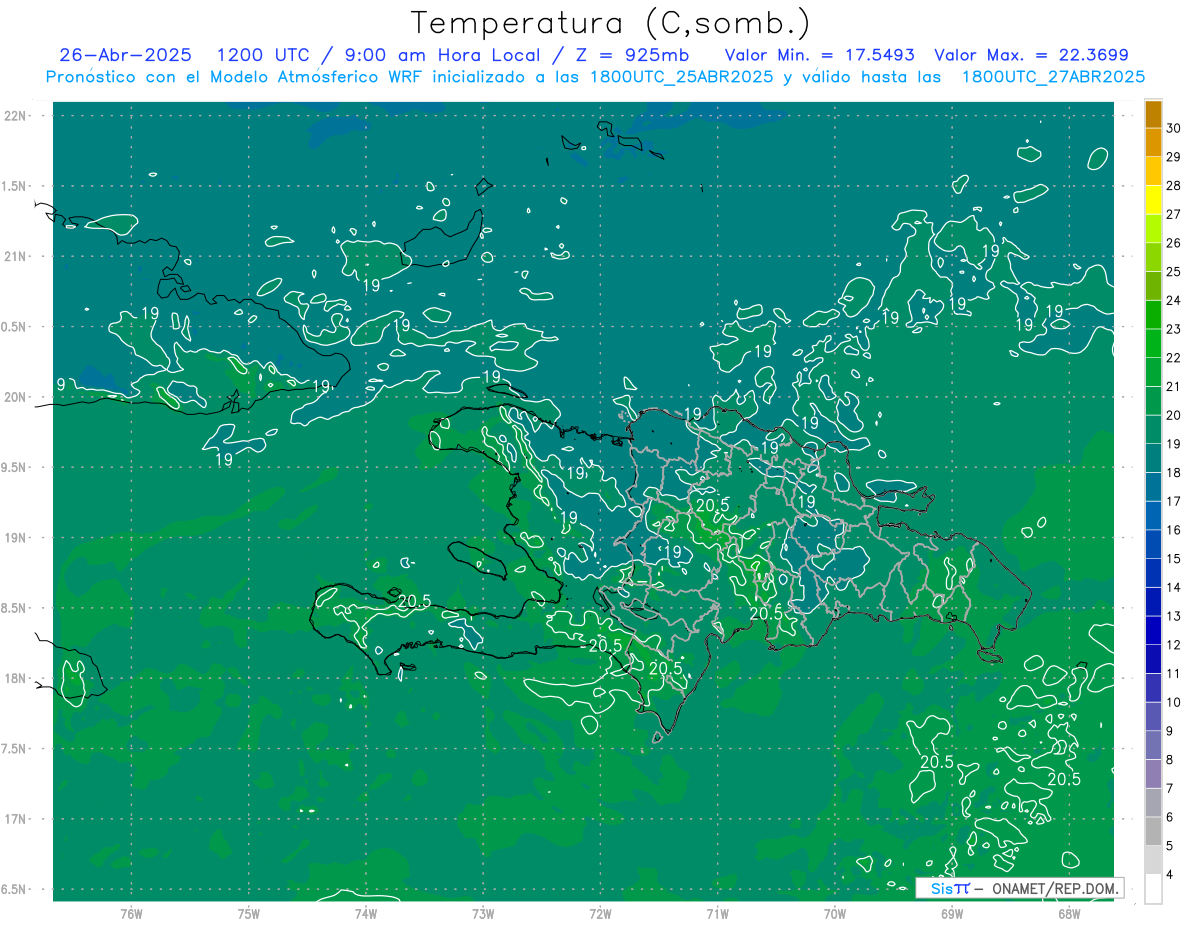Click the blue 'Sis' logo text
Screen dimensions: 1200x927
point(941,888)
